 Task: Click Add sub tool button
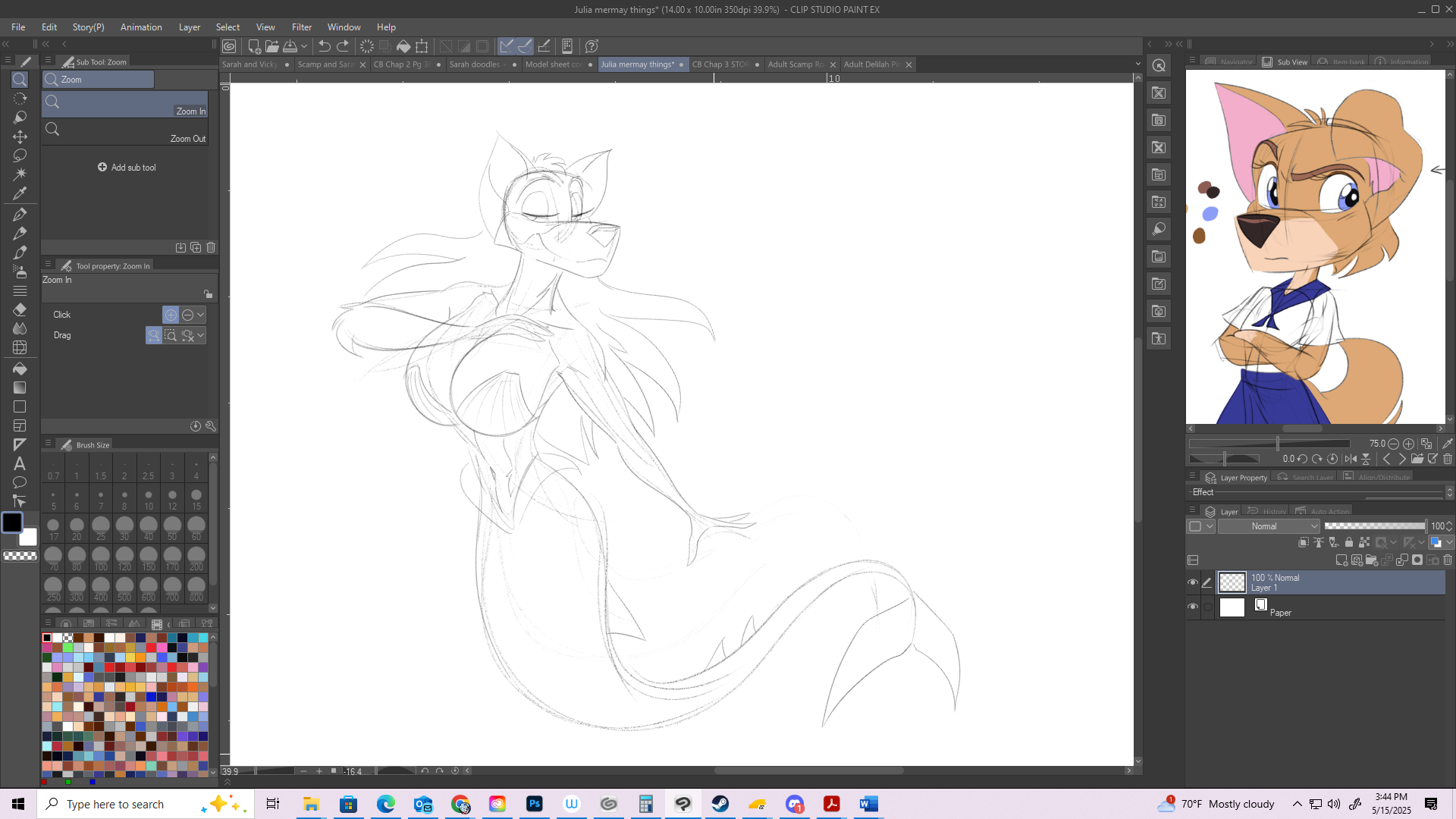pyautogui.click(x=127, y=168)
